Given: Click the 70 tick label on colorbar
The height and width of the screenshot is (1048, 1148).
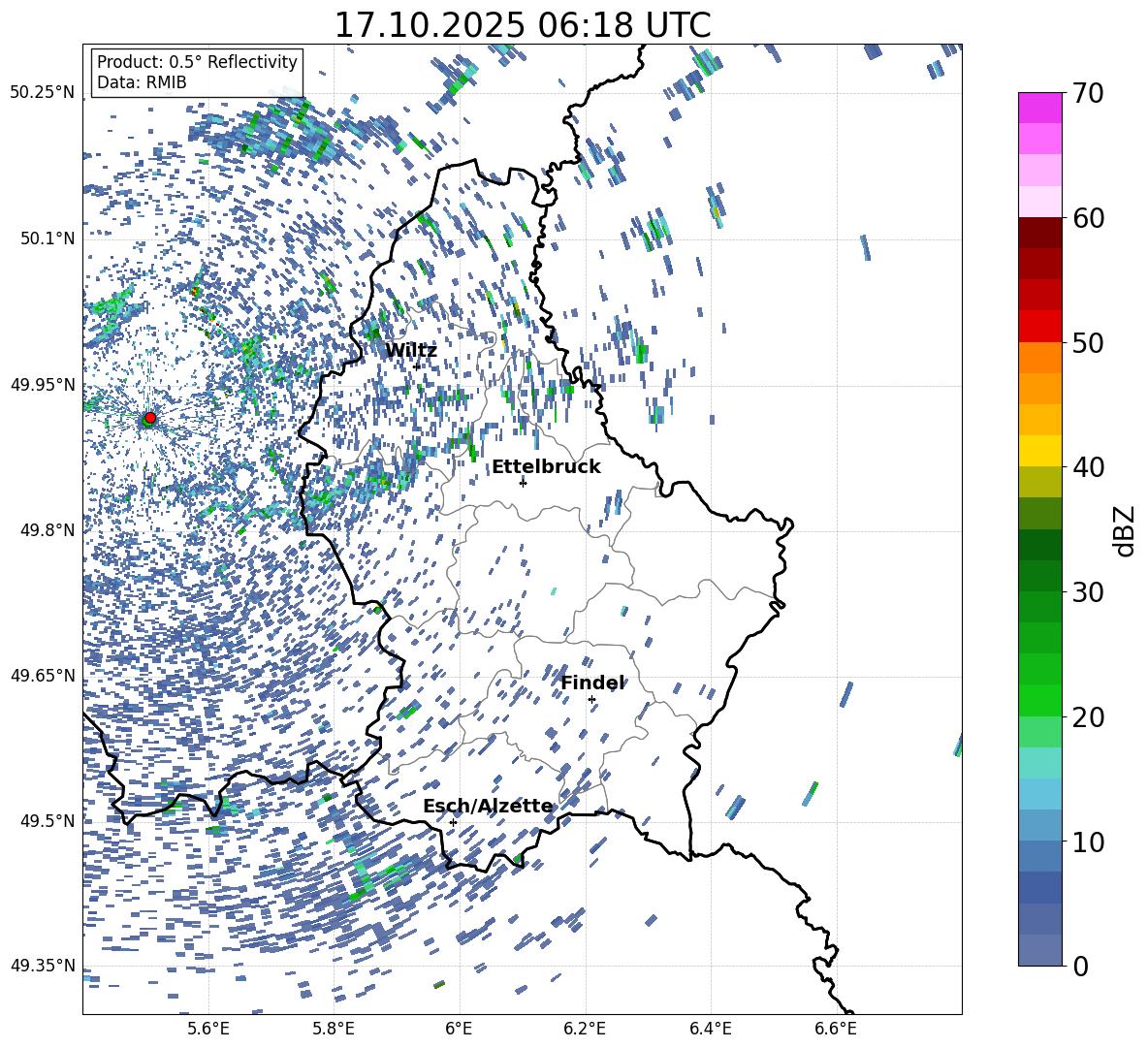Looking at the screenshot, I should (1091, 94).
